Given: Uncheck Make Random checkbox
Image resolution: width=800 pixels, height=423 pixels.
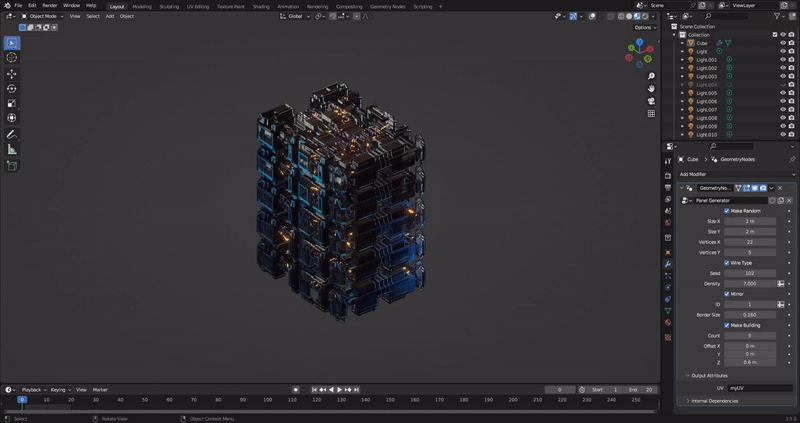Looking at the screenshot, I should pyautogui.click(x=727, y=211).
